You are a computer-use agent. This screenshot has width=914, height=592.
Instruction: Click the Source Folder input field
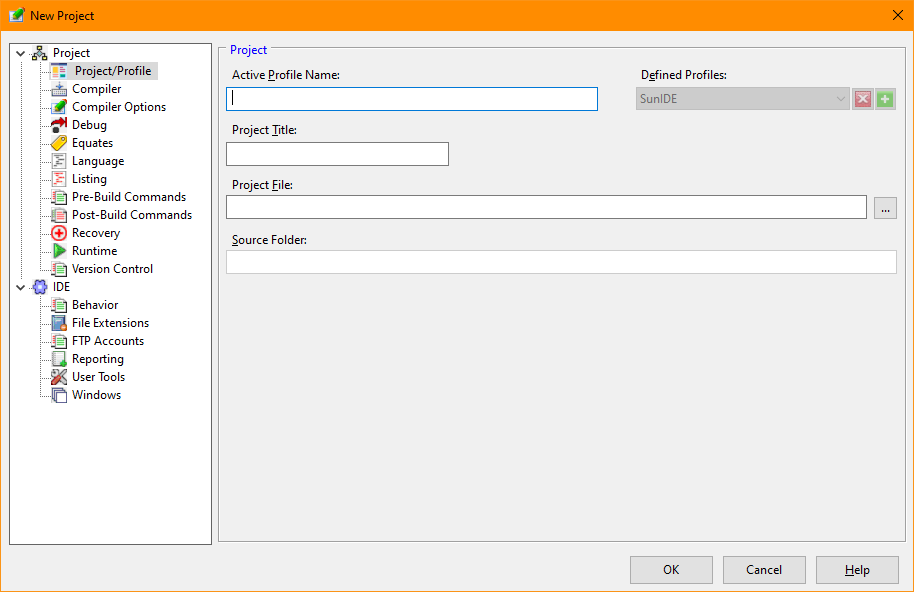(x=561, y=262)
